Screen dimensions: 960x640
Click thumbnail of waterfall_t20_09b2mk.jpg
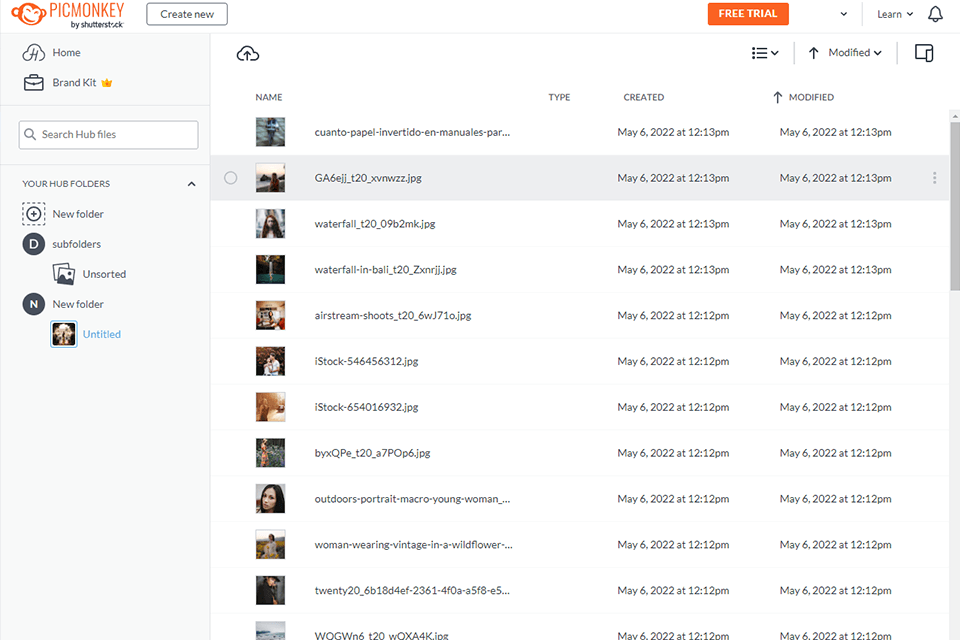[x=270, y=224]
